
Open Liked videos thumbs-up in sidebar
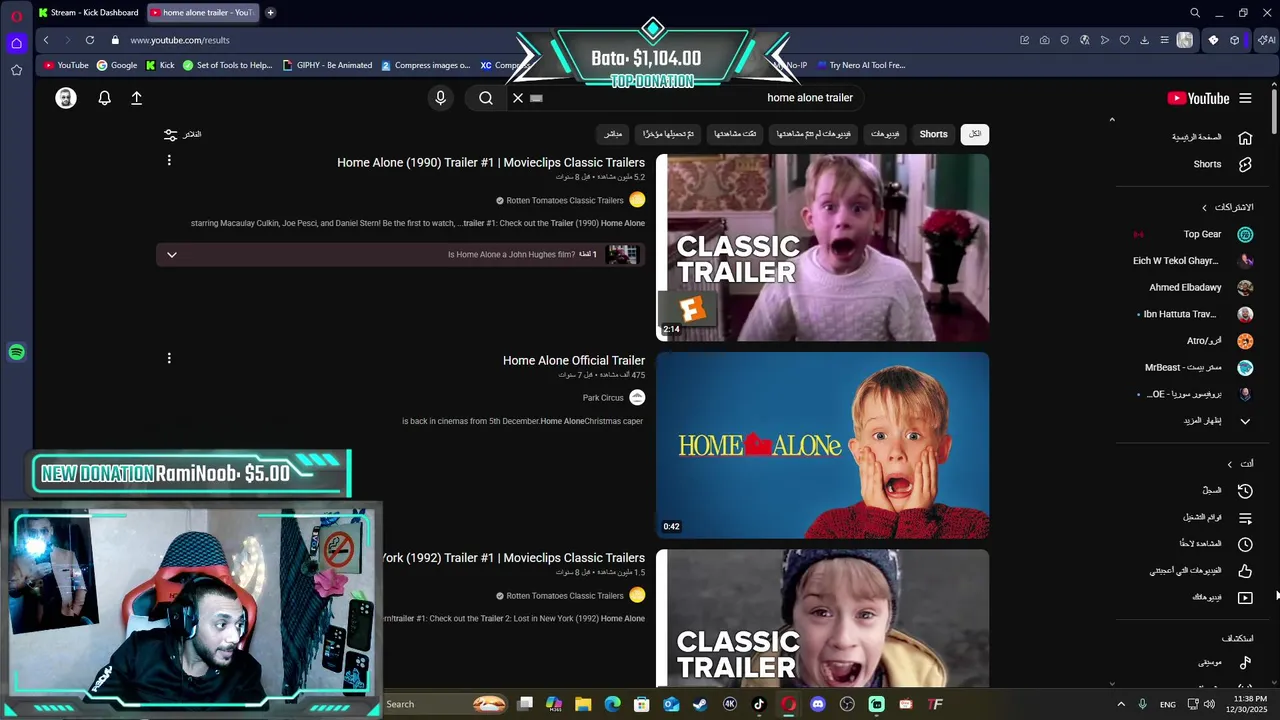1245,571
